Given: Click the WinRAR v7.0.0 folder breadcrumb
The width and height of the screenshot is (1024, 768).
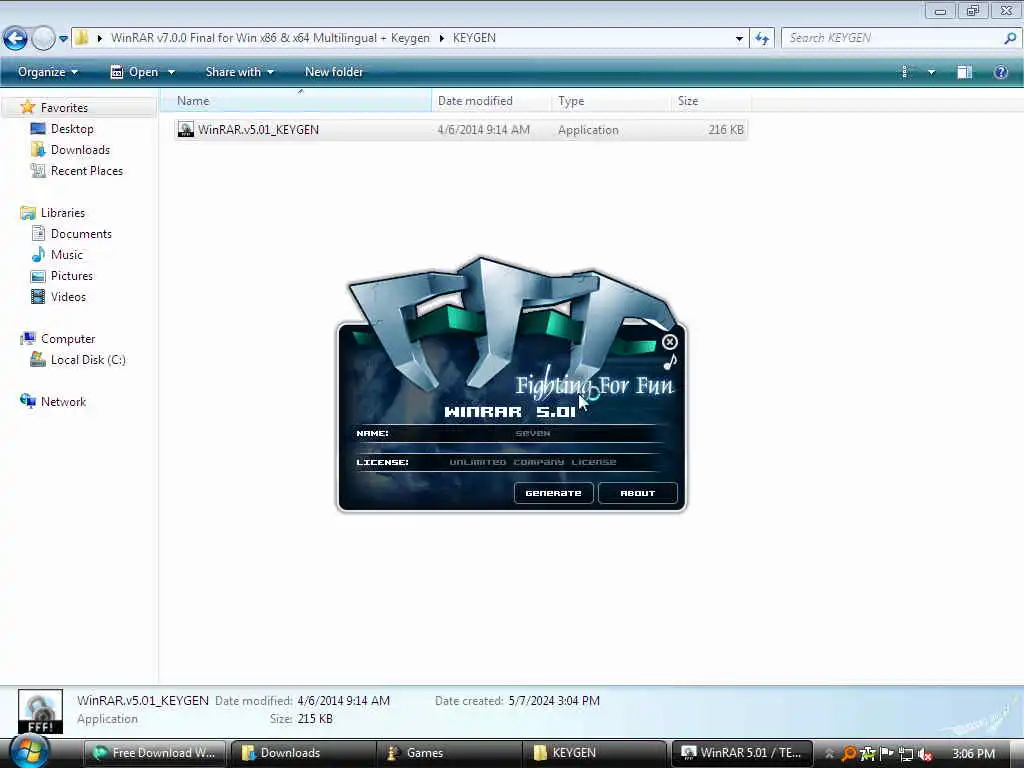Looking at the screenshot, I should 270,38.
